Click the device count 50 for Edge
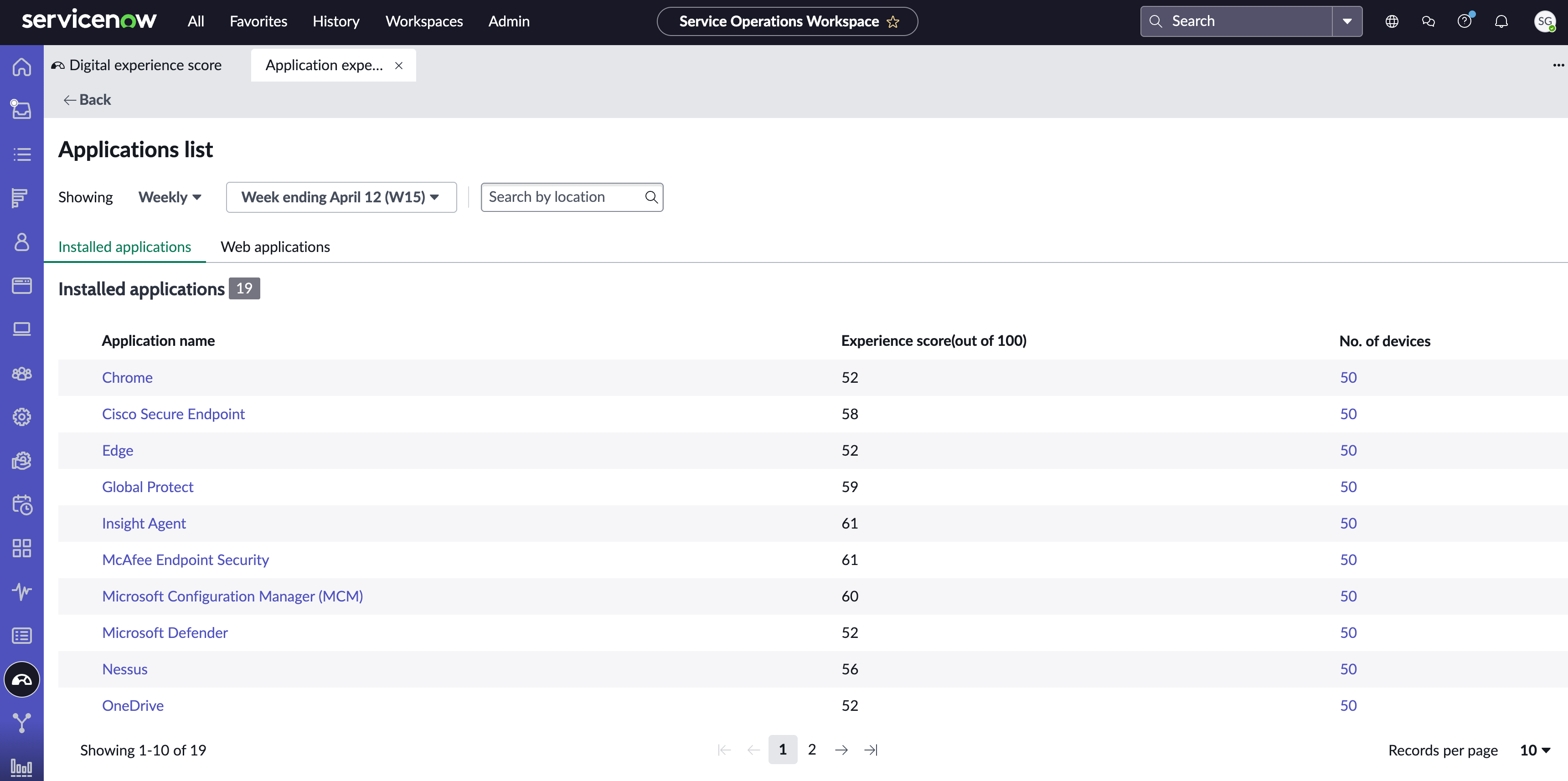This screenshot has height=781, width=1568. point(1348,450)
